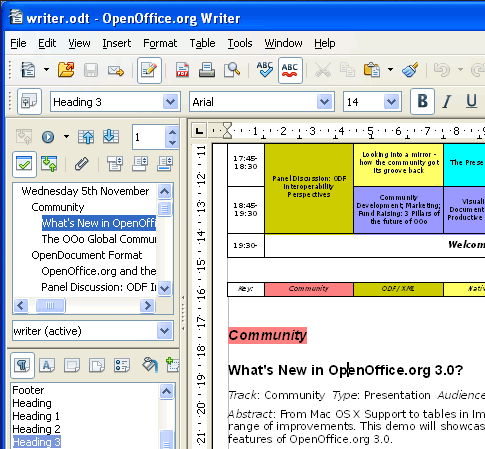
Task: Click Navigator horizontal scroll right arrow
Action: click(x=148, y=305)
